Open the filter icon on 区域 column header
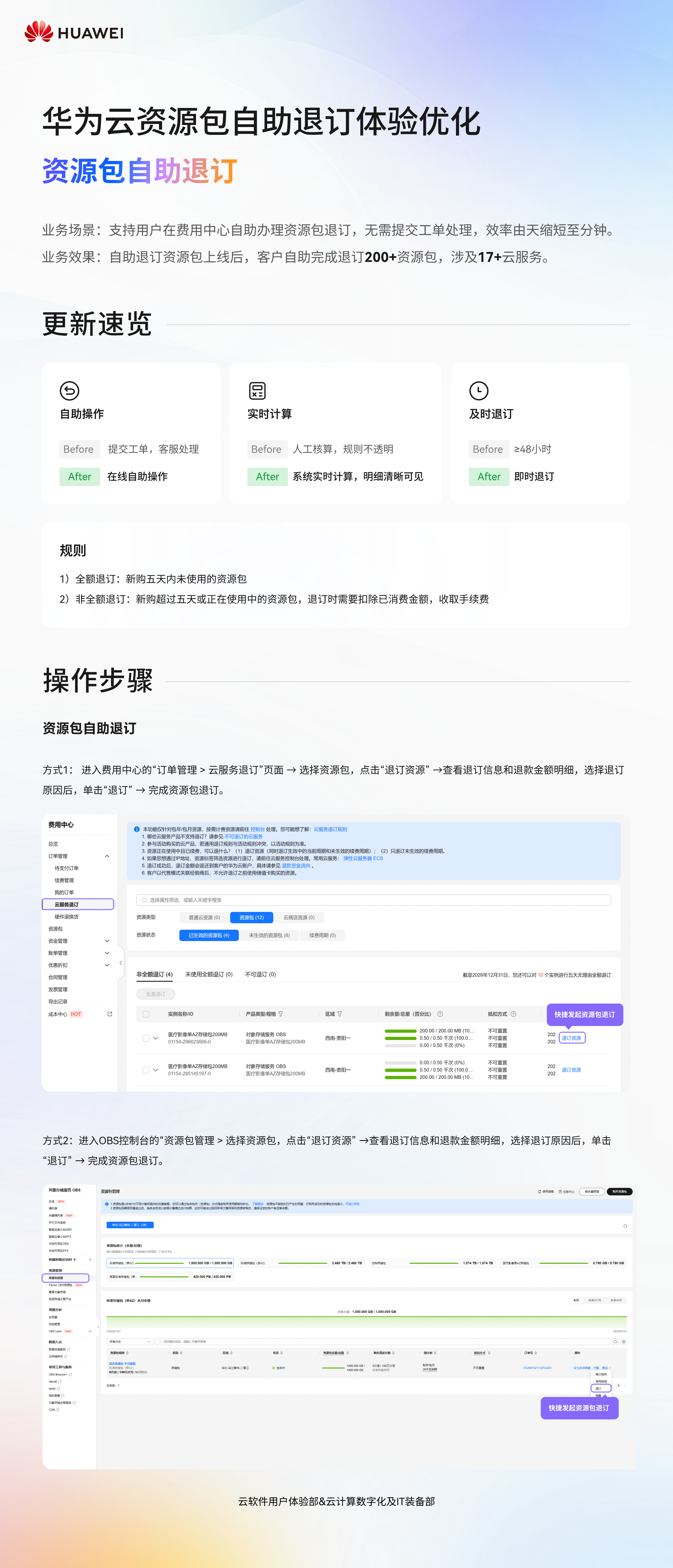This screenshot has height=1568, width=673. [340, 1014]
